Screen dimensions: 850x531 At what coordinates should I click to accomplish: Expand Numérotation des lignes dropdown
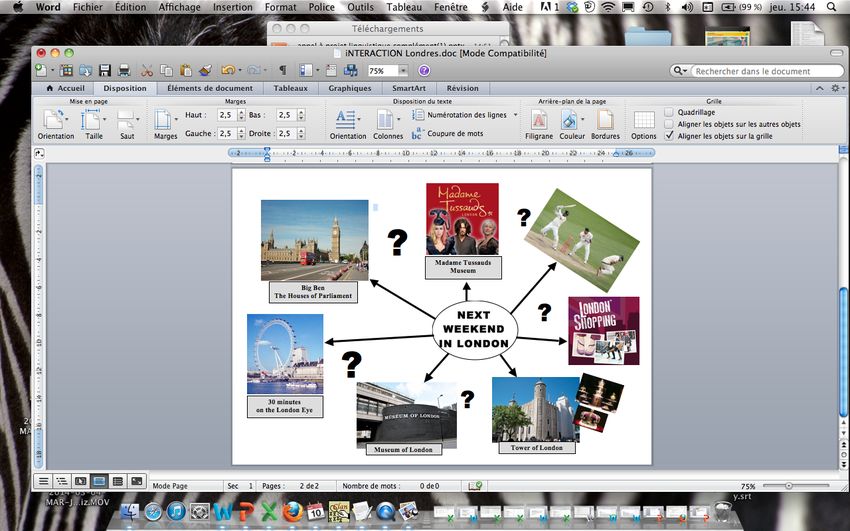[x=516, y=115]
